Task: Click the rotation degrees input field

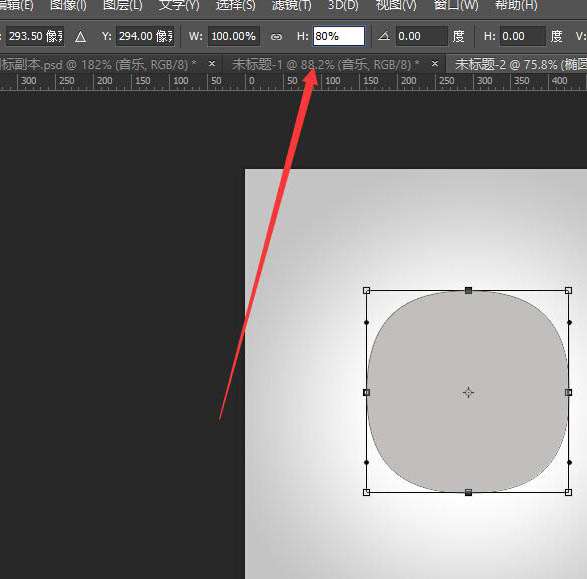Action: click(422, 36)
